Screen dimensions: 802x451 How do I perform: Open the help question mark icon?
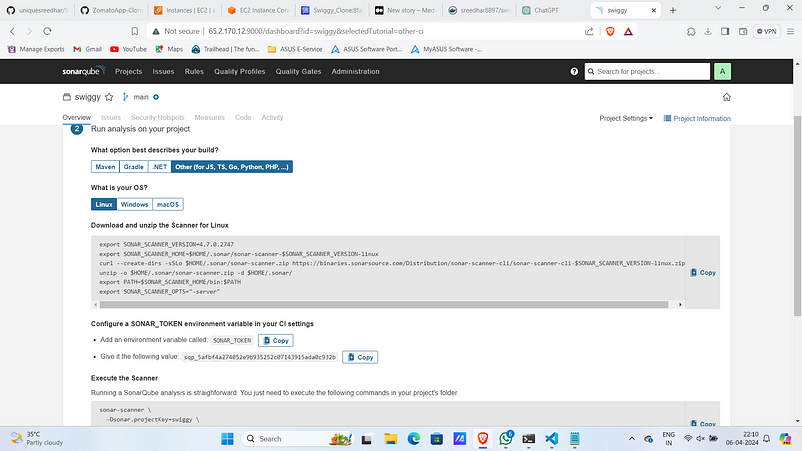click(x=574, y=72)
